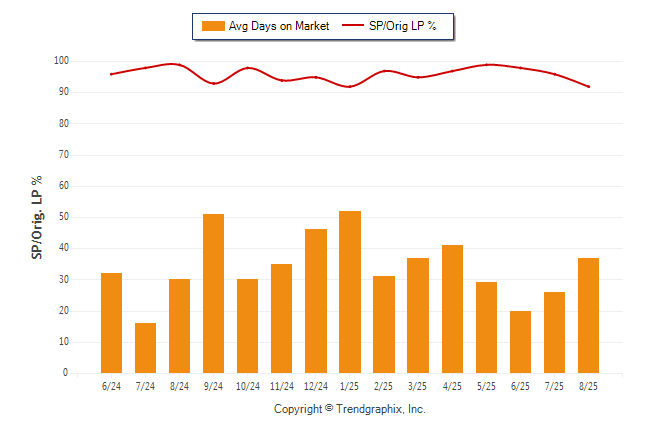Click the Copyright Trendgraphix, Inc. text
Viewport: 646px width, 434px height.
[350, 409]
